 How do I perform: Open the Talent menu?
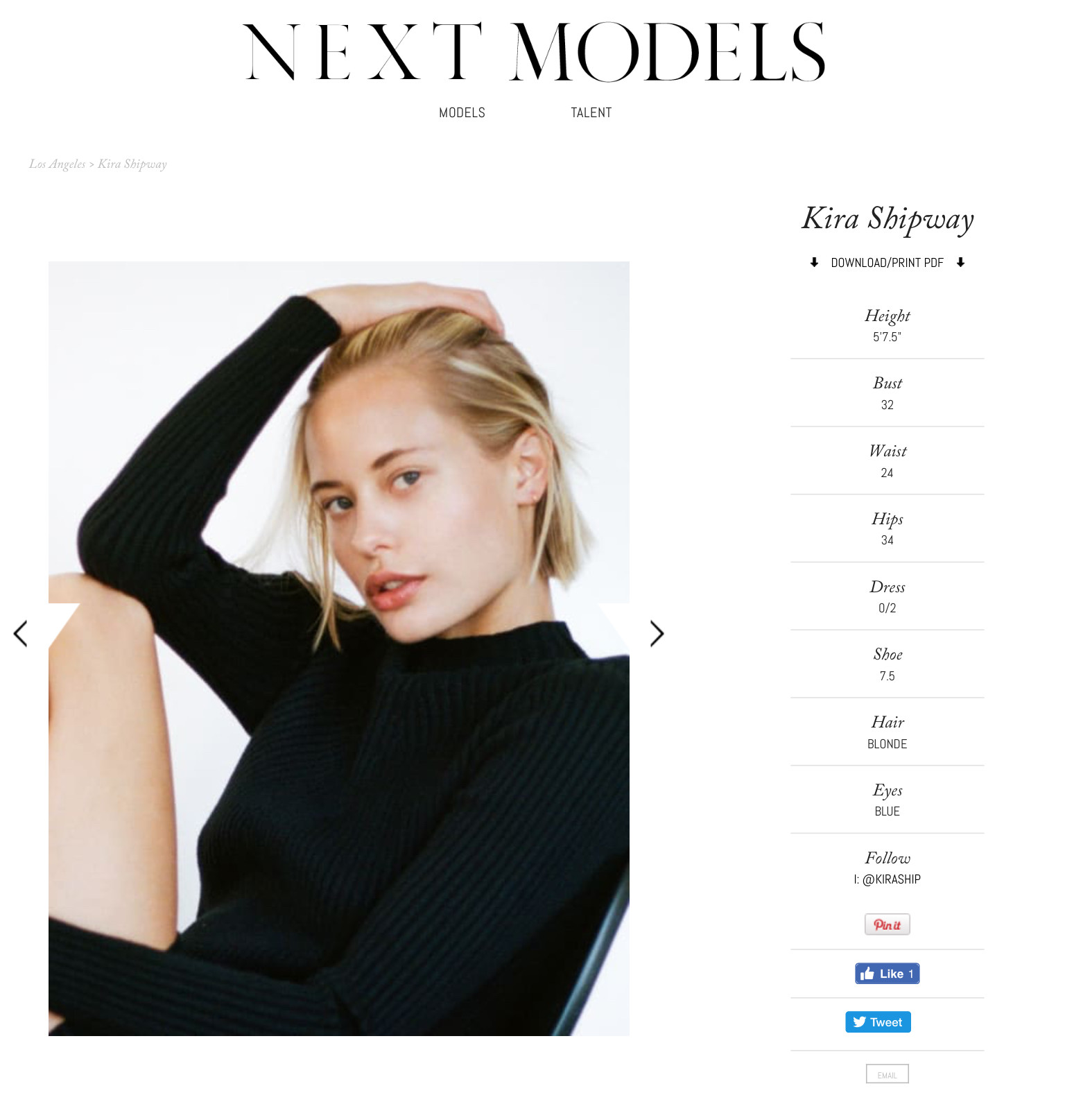591,112
